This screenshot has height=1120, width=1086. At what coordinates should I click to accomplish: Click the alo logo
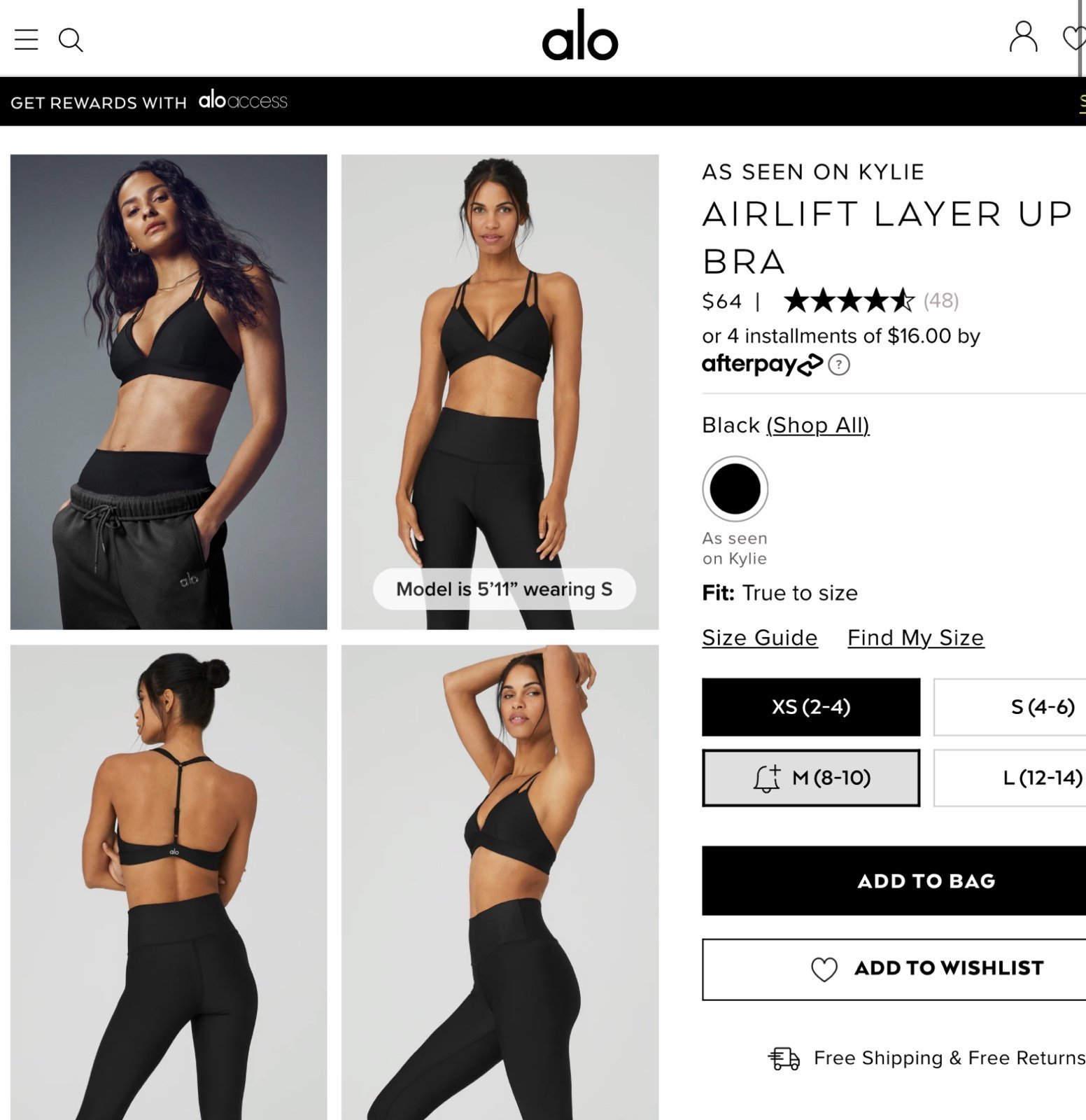(580, 36)
